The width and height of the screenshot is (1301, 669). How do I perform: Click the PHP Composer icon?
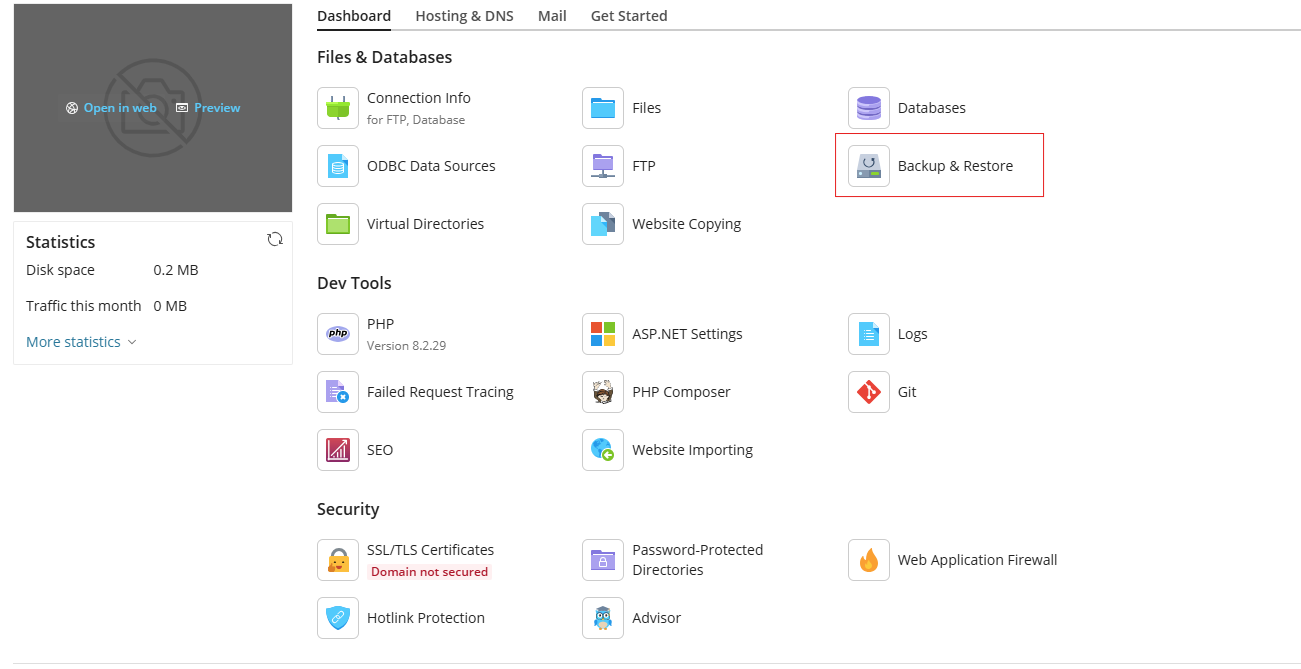(x=603, y=392)
